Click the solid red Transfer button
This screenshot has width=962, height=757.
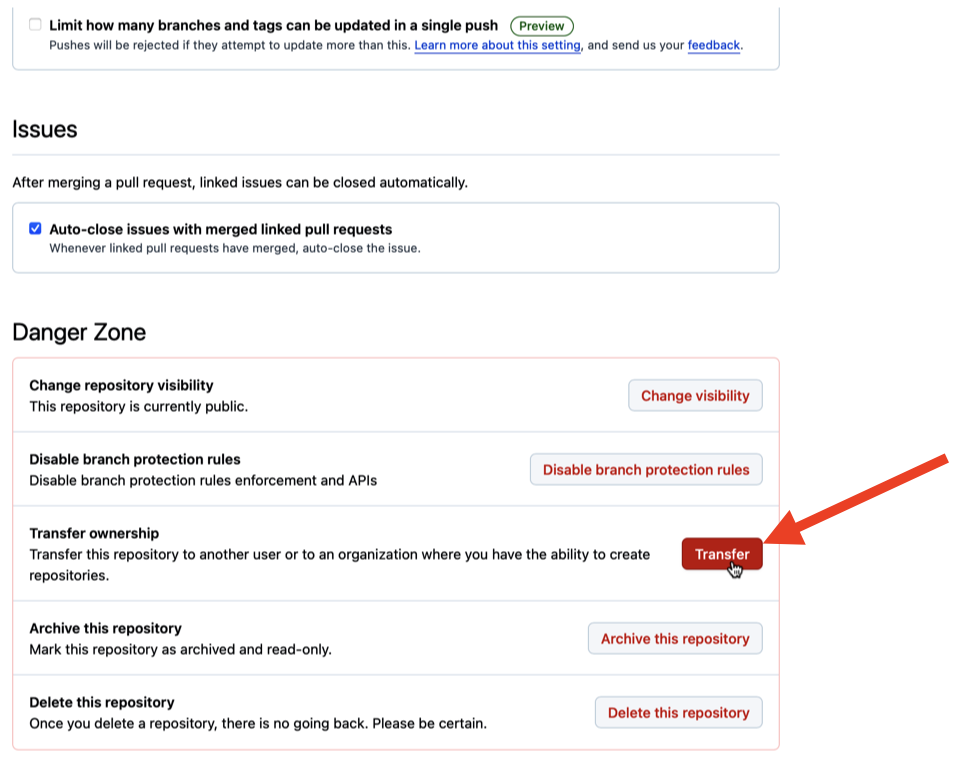pos(722,554)
